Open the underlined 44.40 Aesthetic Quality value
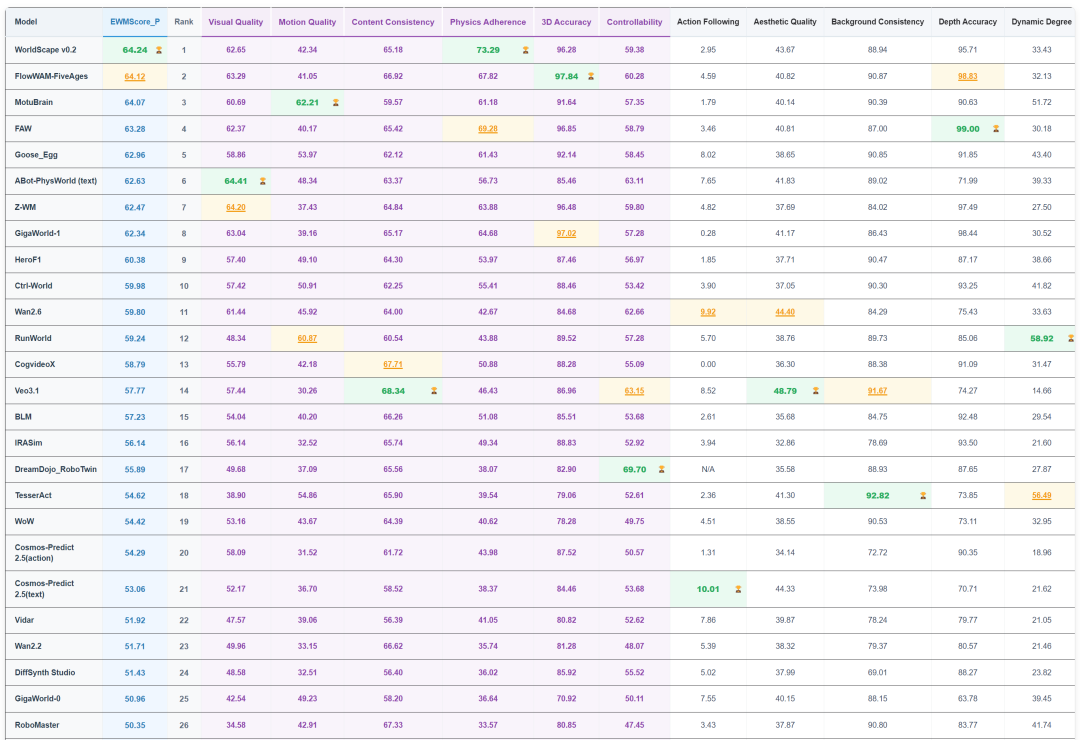This screenshot has height=740, width=1080. [x=785, y=312]
